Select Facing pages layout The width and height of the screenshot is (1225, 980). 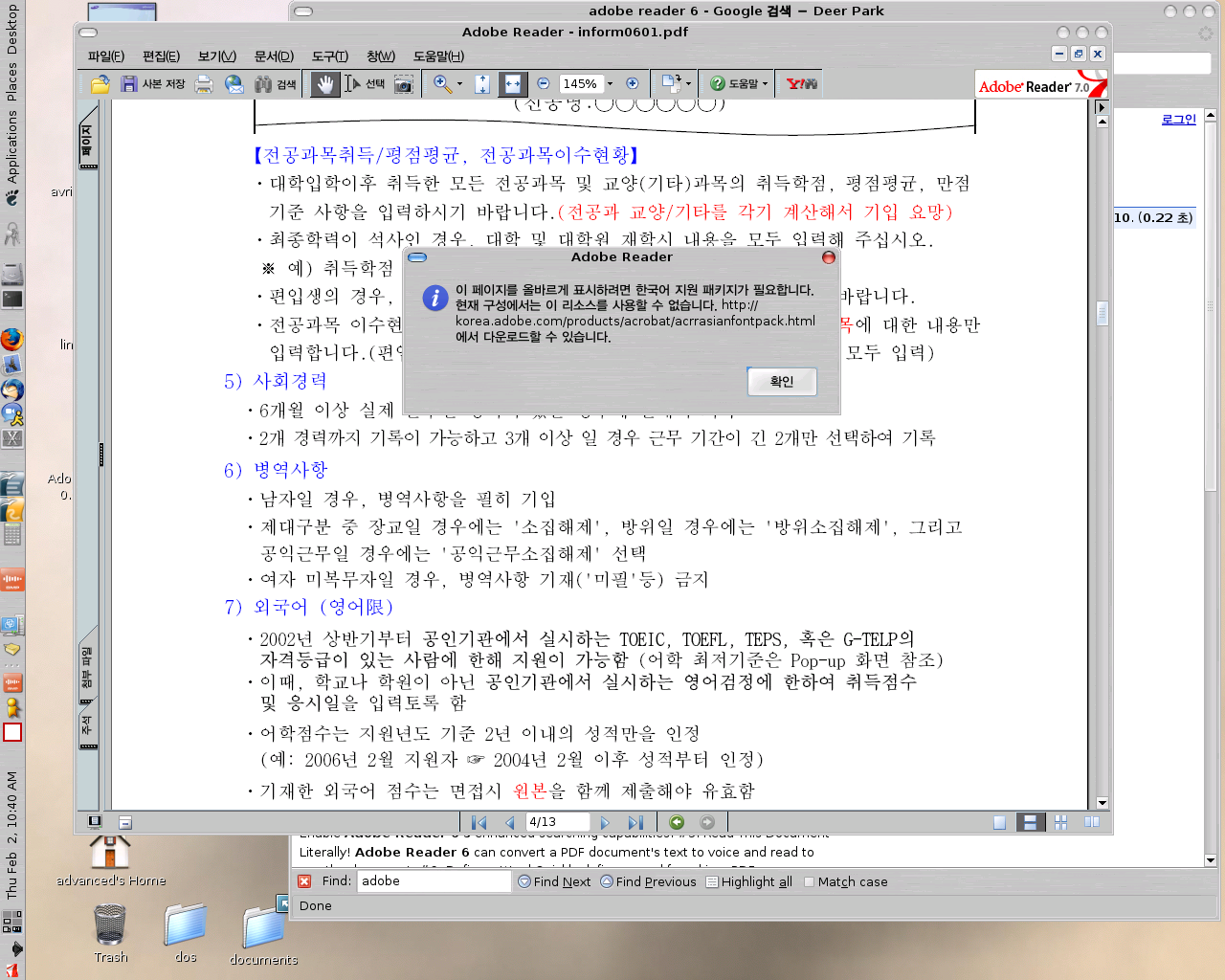pos(1091,822)
